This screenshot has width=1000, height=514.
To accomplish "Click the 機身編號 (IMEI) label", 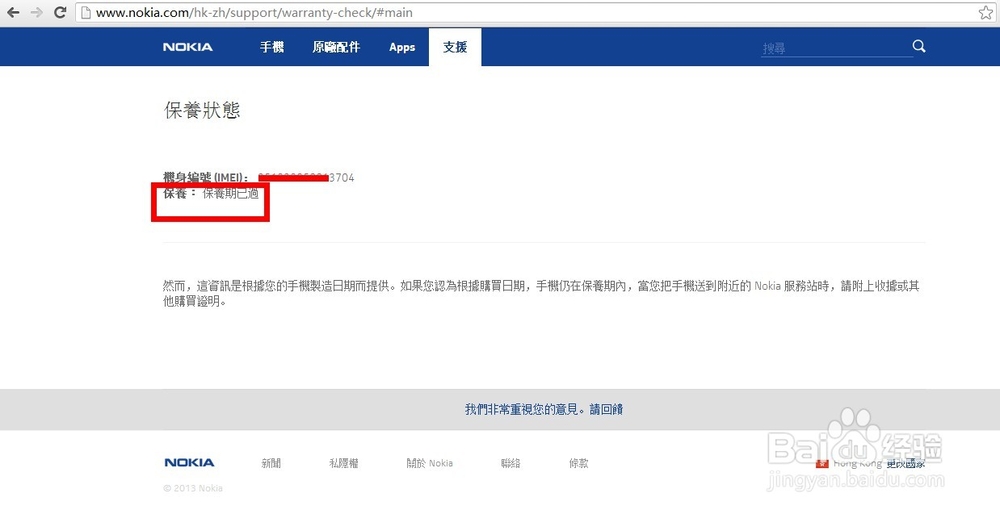I will coord(205,178).
